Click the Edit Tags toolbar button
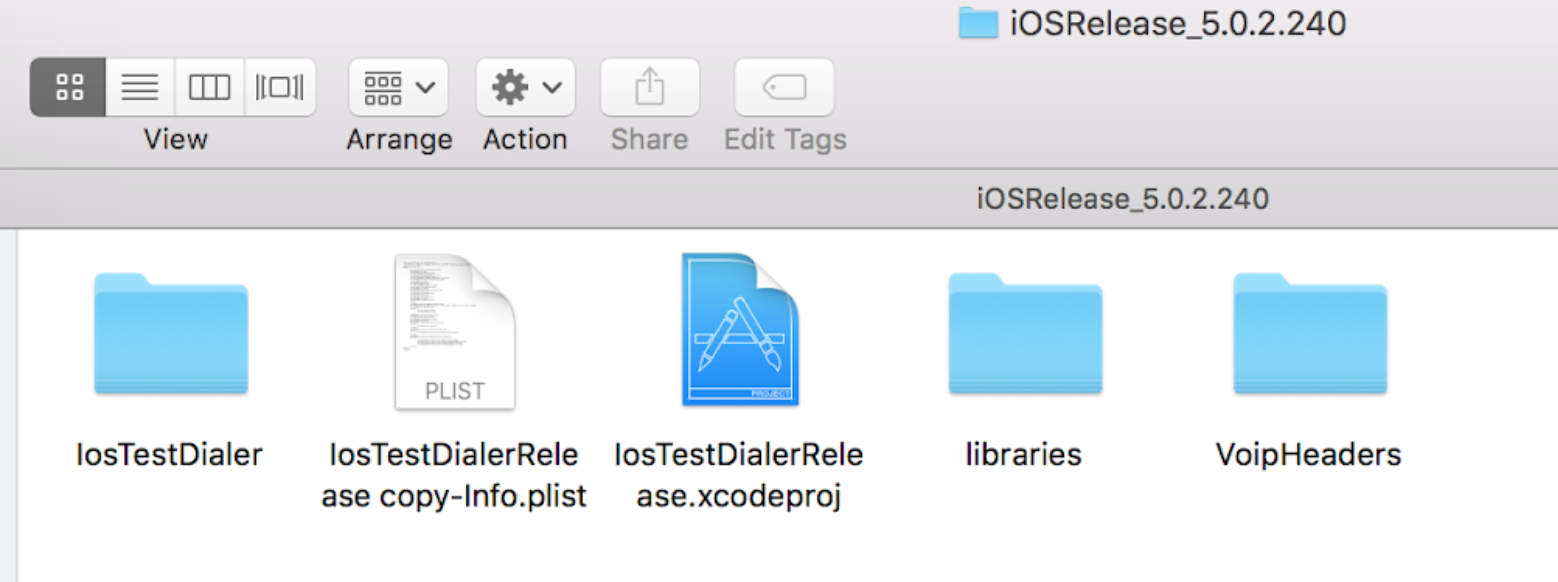The width and height of the screenshot is (1558, 582). 785,88
